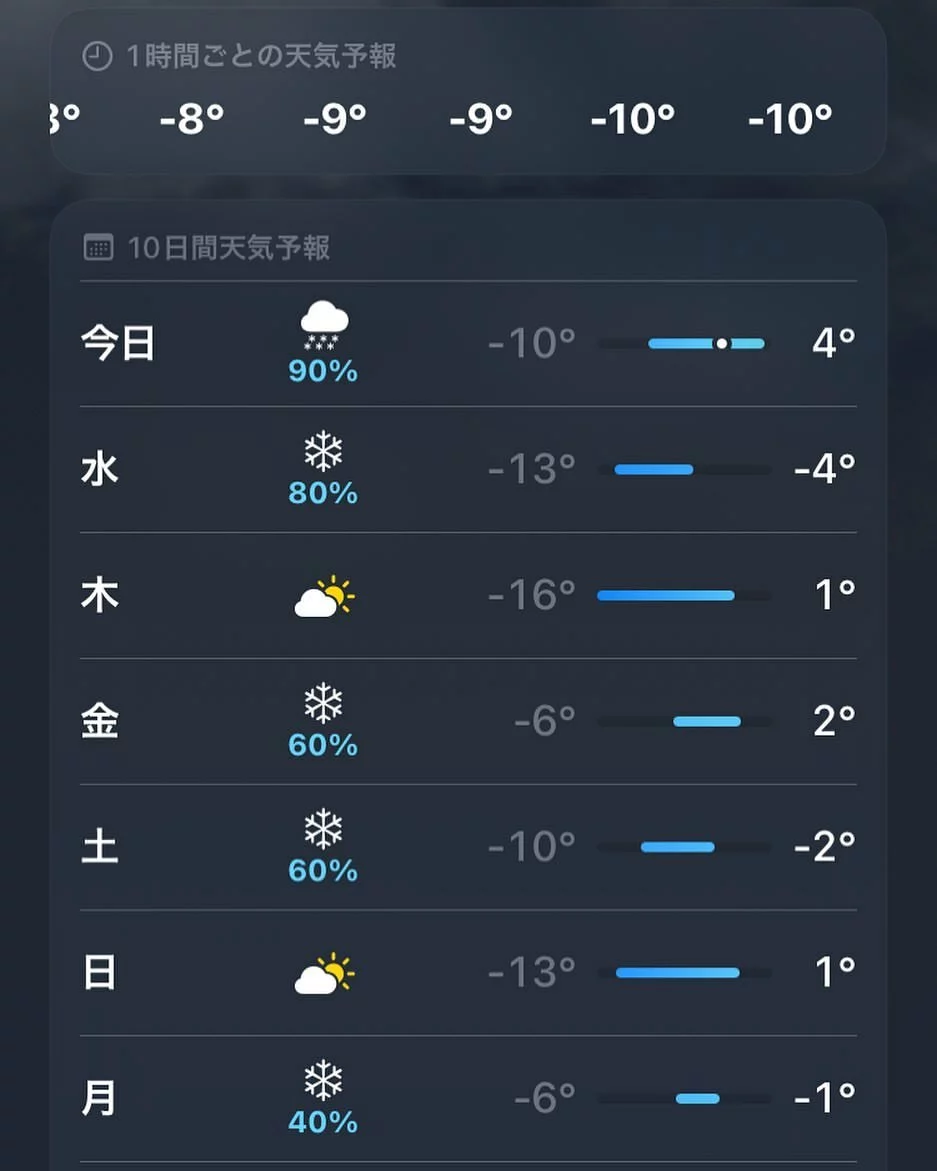937x1171 pixels.
Task: Tap the partly sunny icon for 木
Action: pos(324,597)
